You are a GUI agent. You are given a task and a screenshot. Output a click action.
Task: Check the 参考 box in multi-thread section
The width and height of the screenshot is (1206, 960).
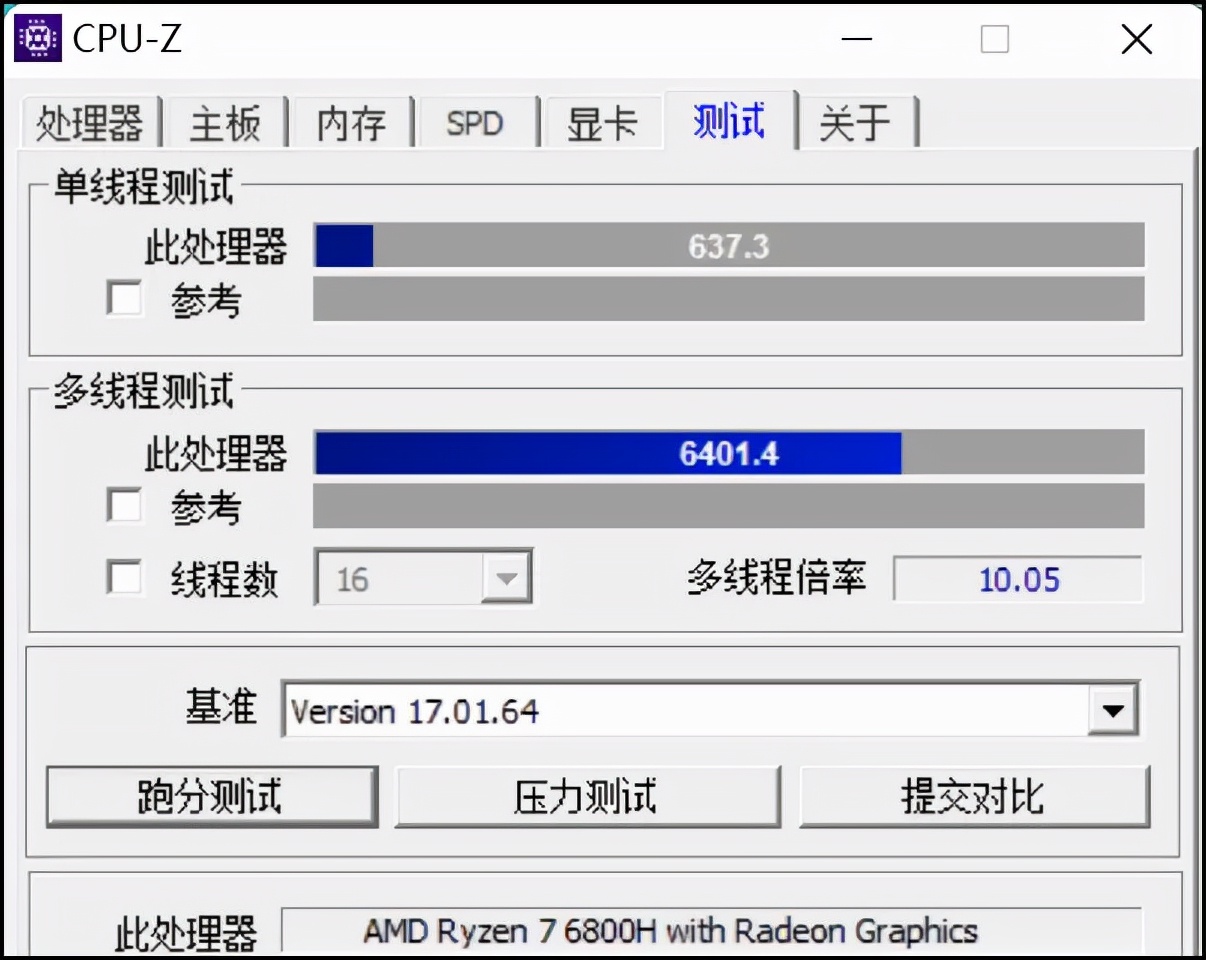tap(124, 506)
